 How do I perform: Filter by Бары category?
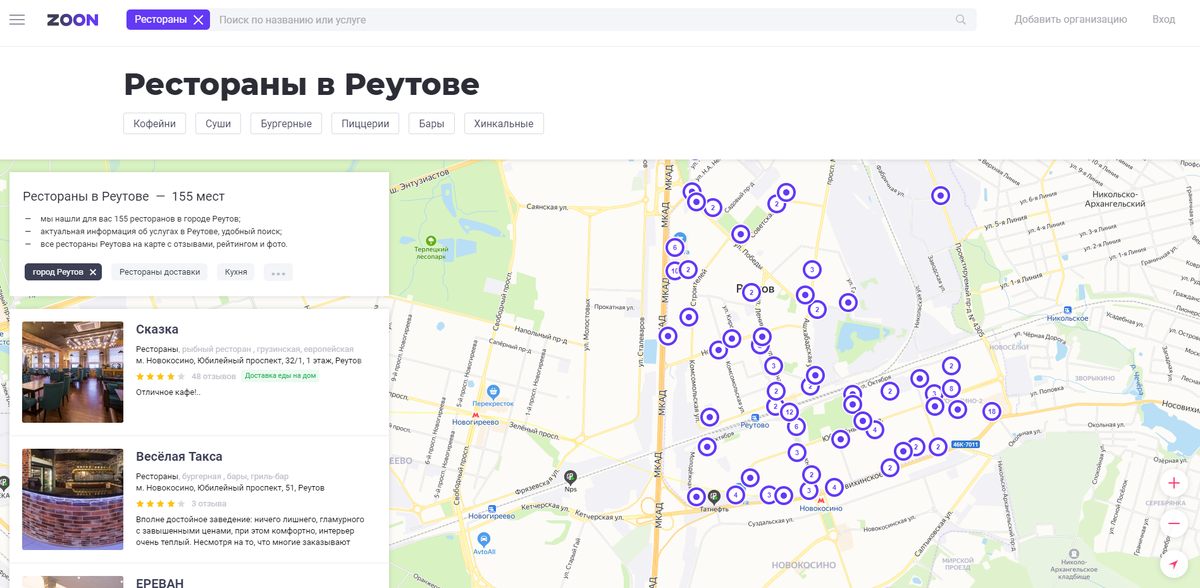point(432,124)
